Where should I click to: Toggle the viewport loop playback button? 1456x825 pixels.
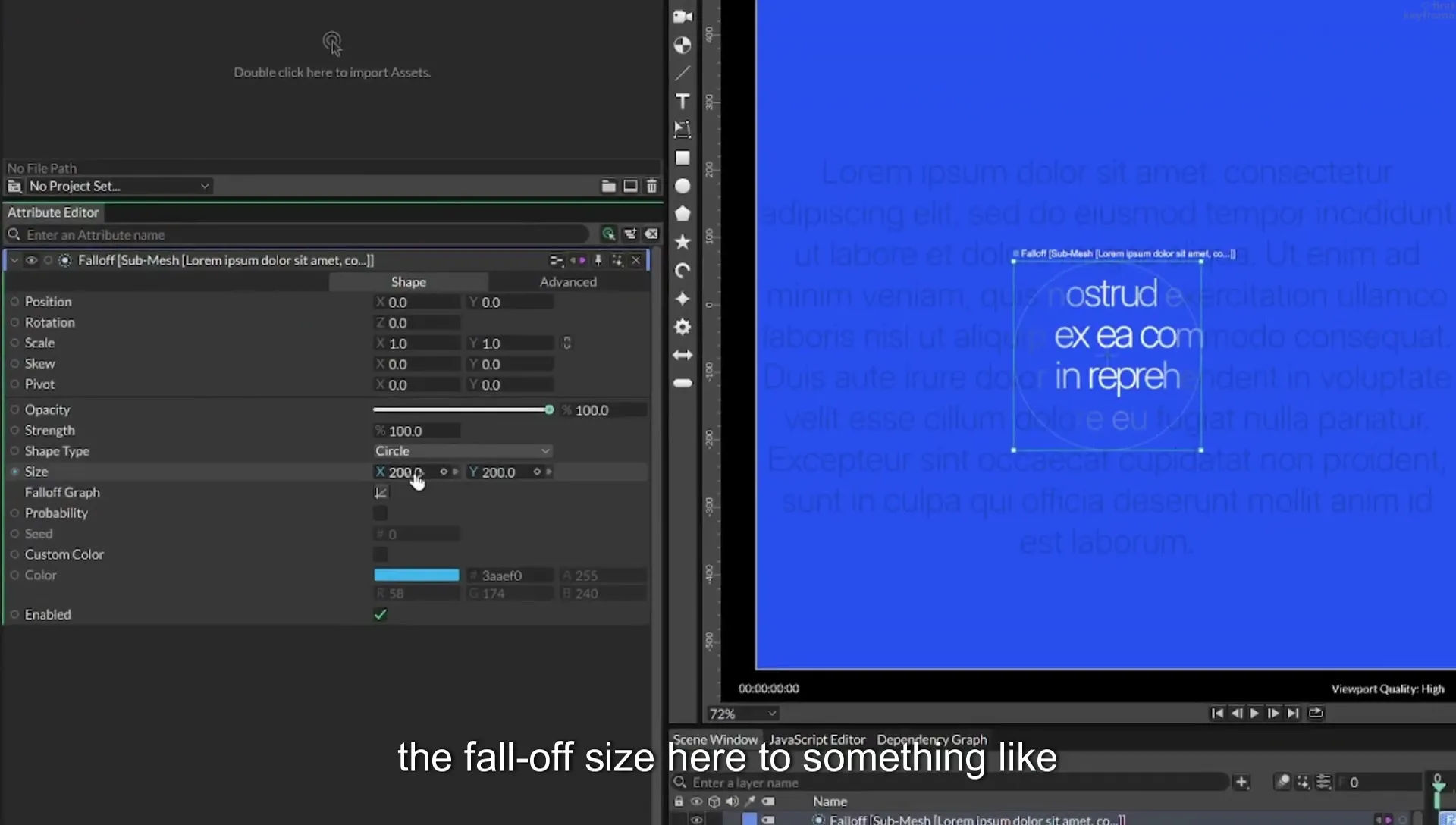coord(1316,713)
